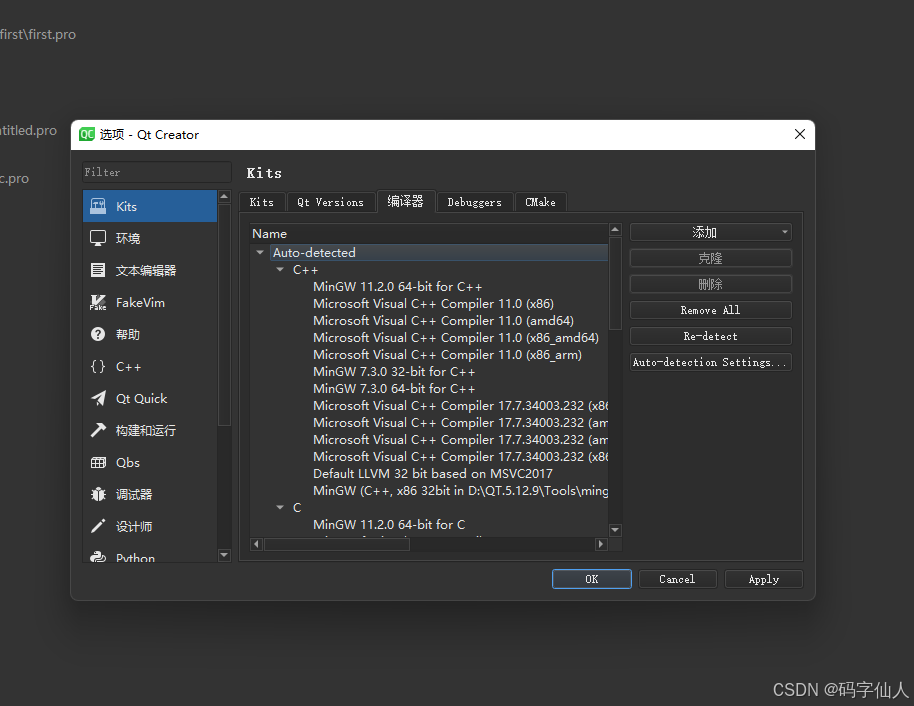
Task: Click the Name column header
Action: [x=429, y=234]
